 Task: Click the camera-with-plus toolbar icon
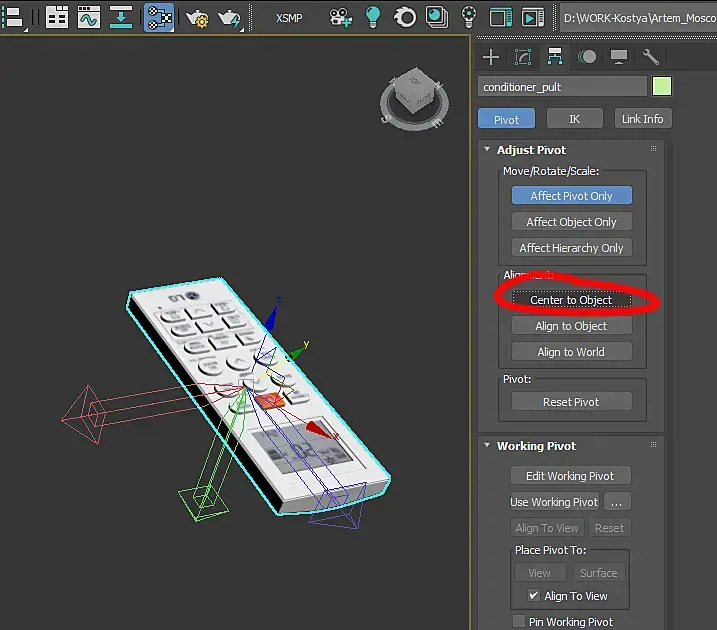tap(340, 18)
